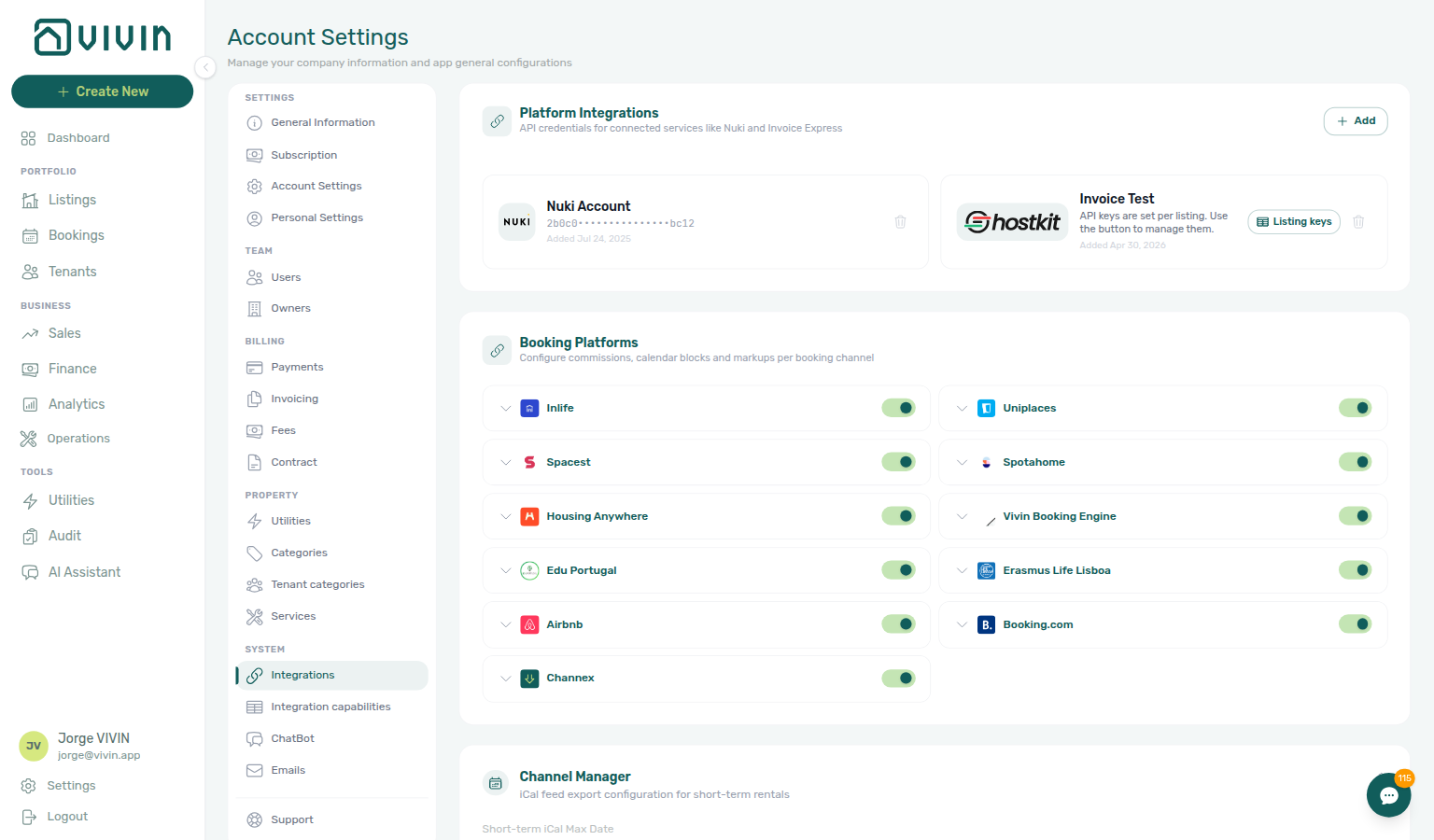The height and width of the screenshot is (840, 1434).
Task: Click the Booking Platforms link icon
Action: click(x=497, y=350)
